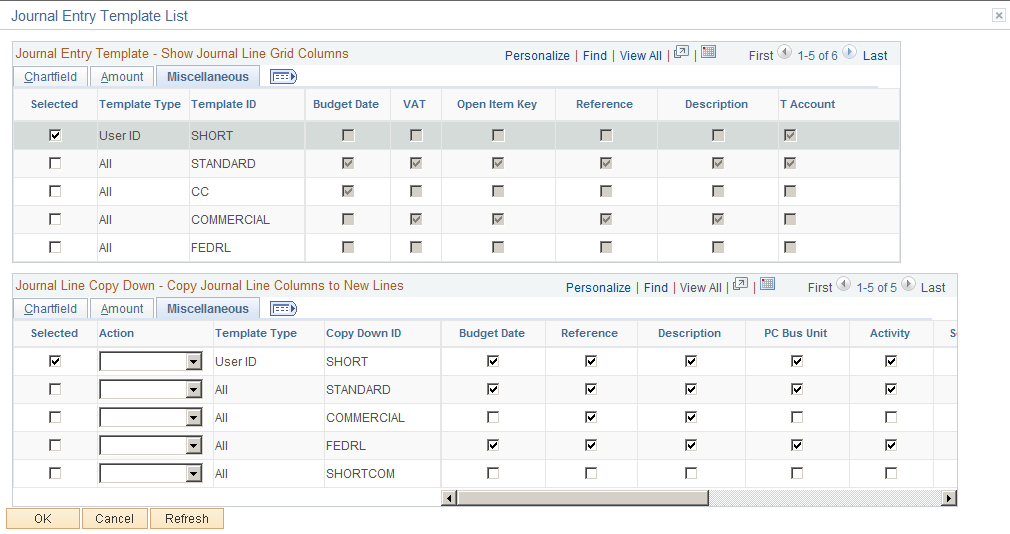
Task: Toggle PC Bus Unit for SHORT copy down row
Action: tap(797, 361)
